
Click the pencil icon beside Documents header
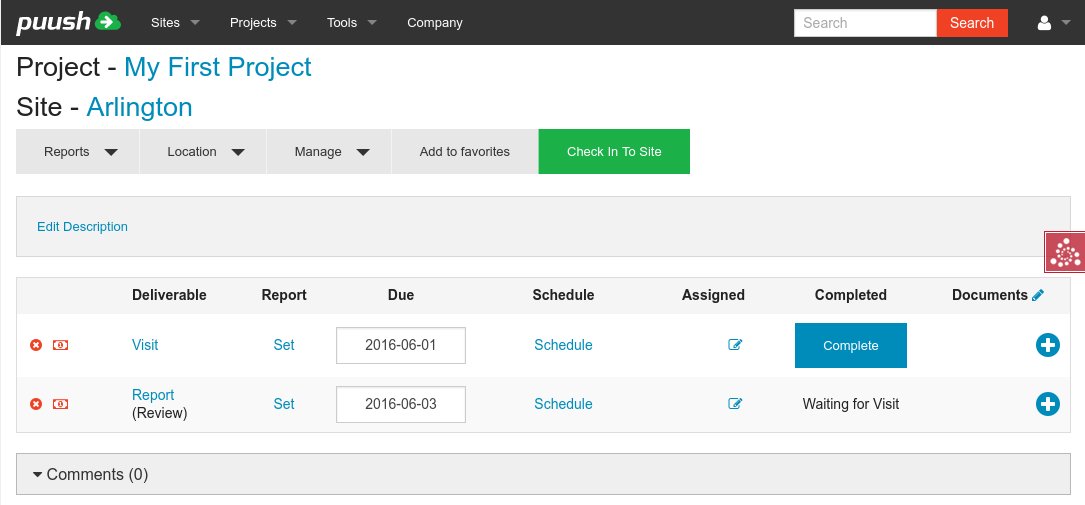(1038, 295)
